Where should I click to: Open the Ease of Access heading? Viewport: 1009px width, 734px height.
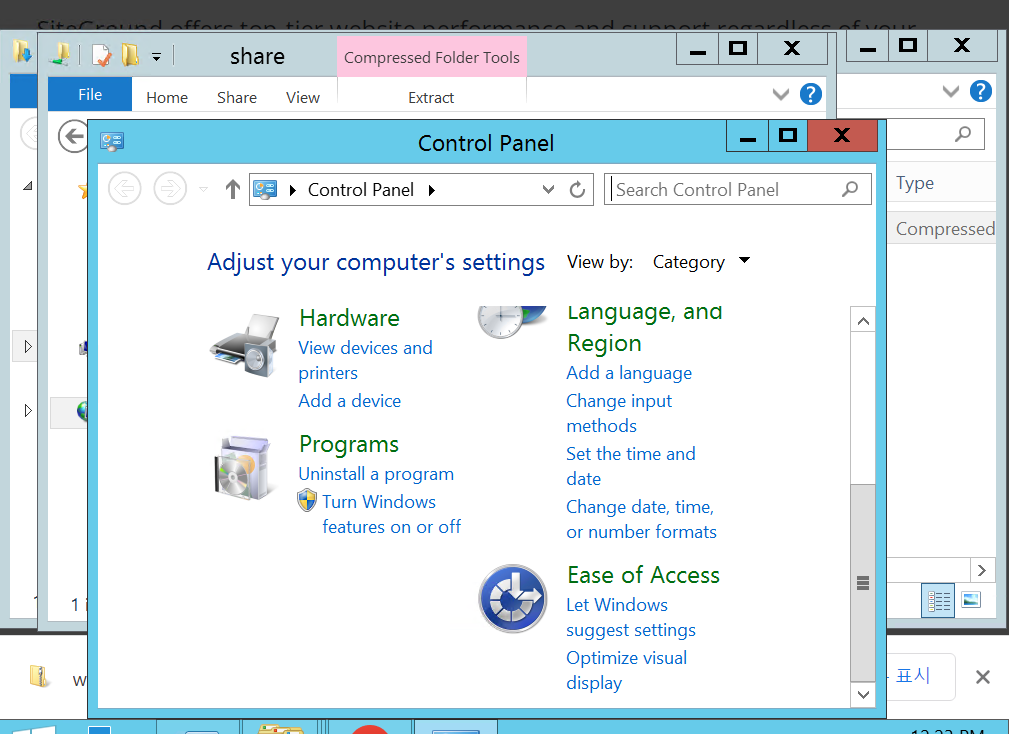[x=643, y=575]
